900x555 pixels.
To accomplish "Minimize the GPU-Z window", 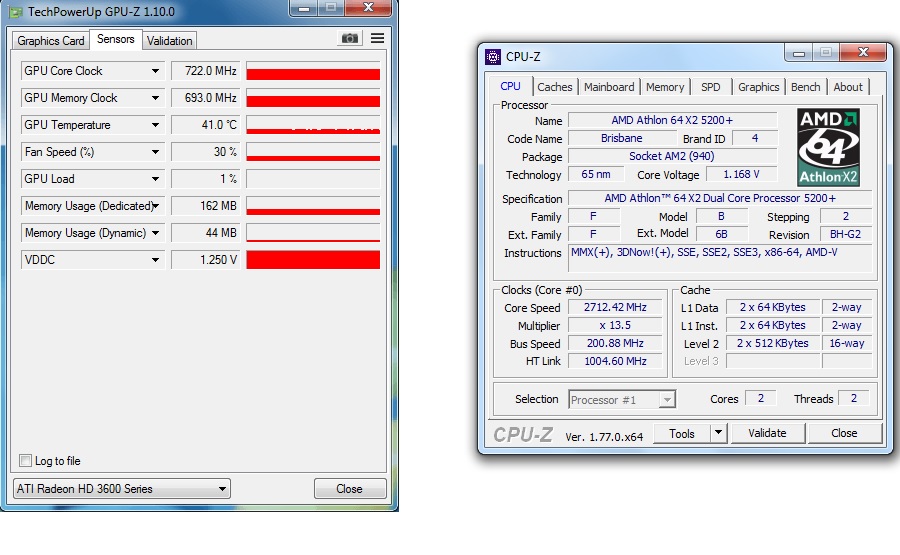I will click(304, 8).
